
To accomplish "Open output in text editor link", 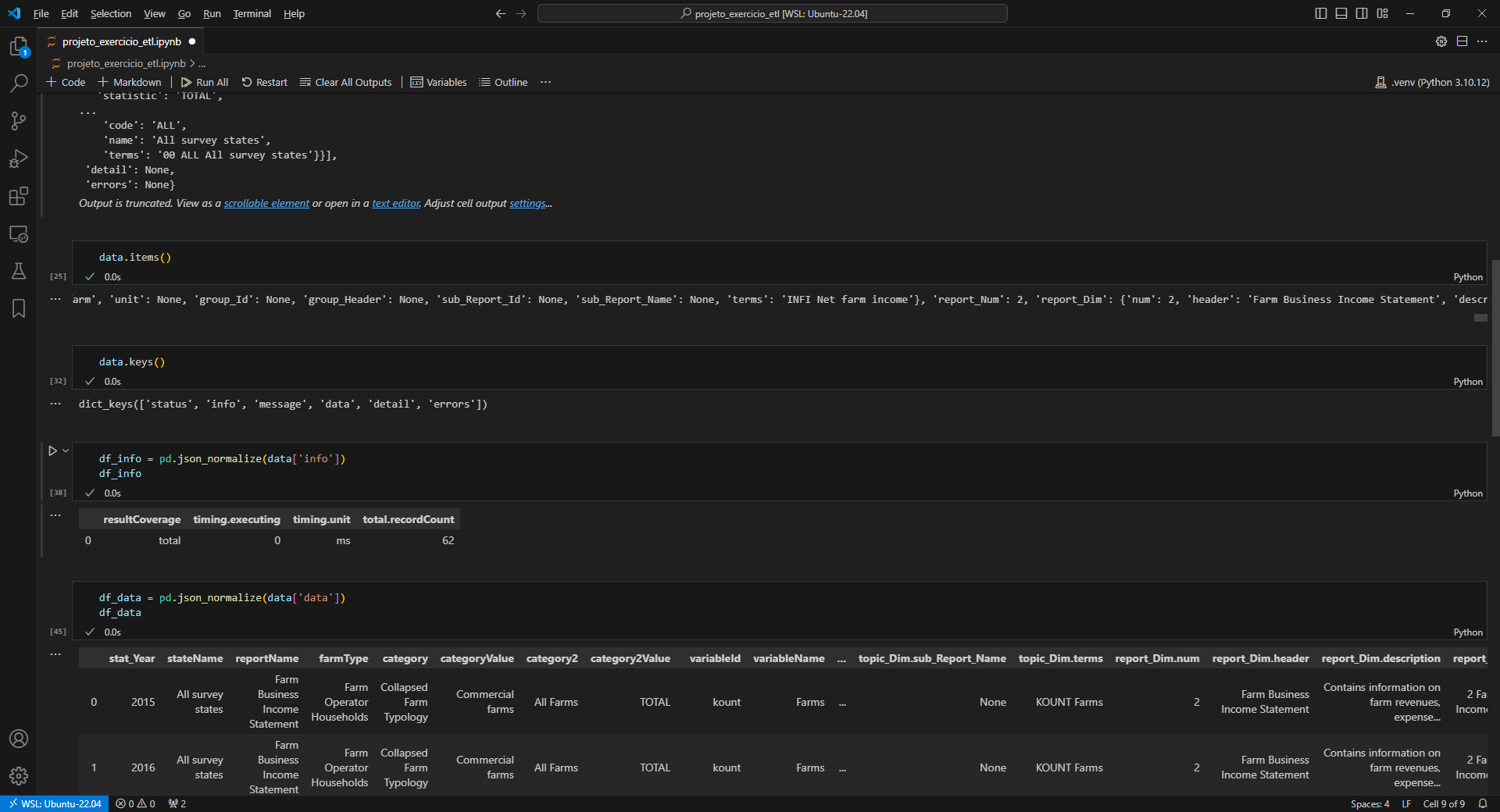I will pyautogui.click(x=396, y=203).
